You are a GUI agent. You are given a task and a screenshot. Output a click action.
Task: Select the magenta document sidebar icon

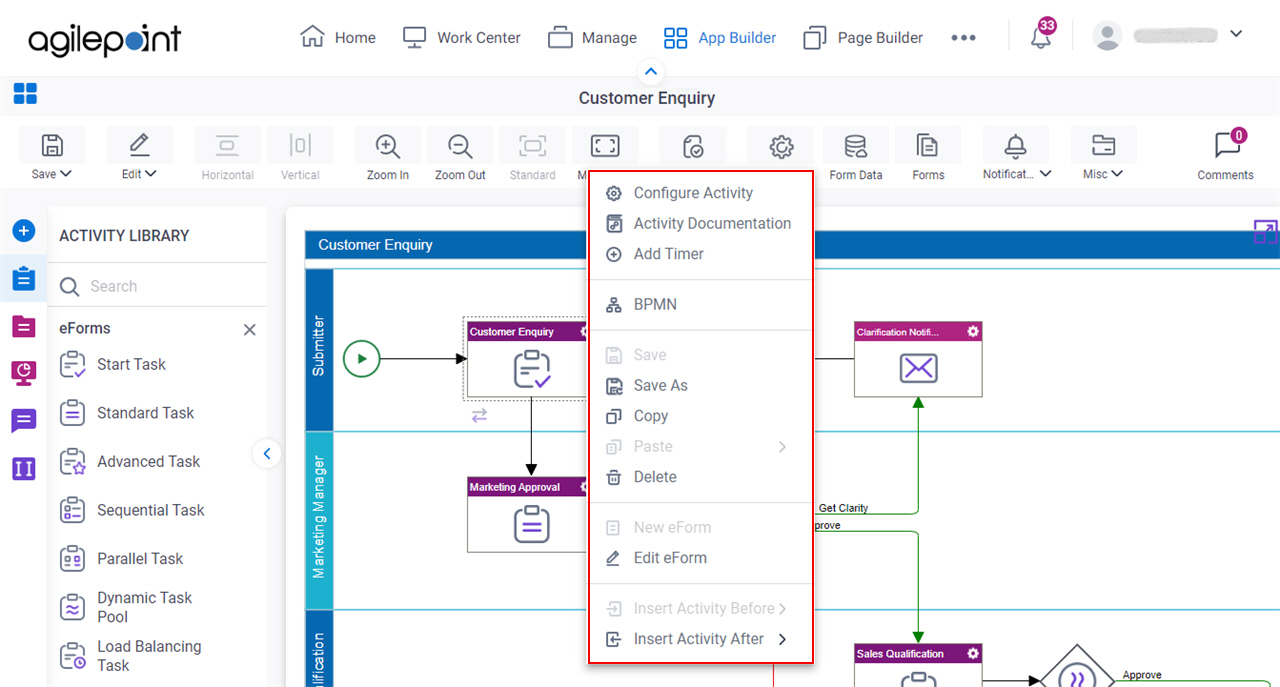(x=24, y=326)
